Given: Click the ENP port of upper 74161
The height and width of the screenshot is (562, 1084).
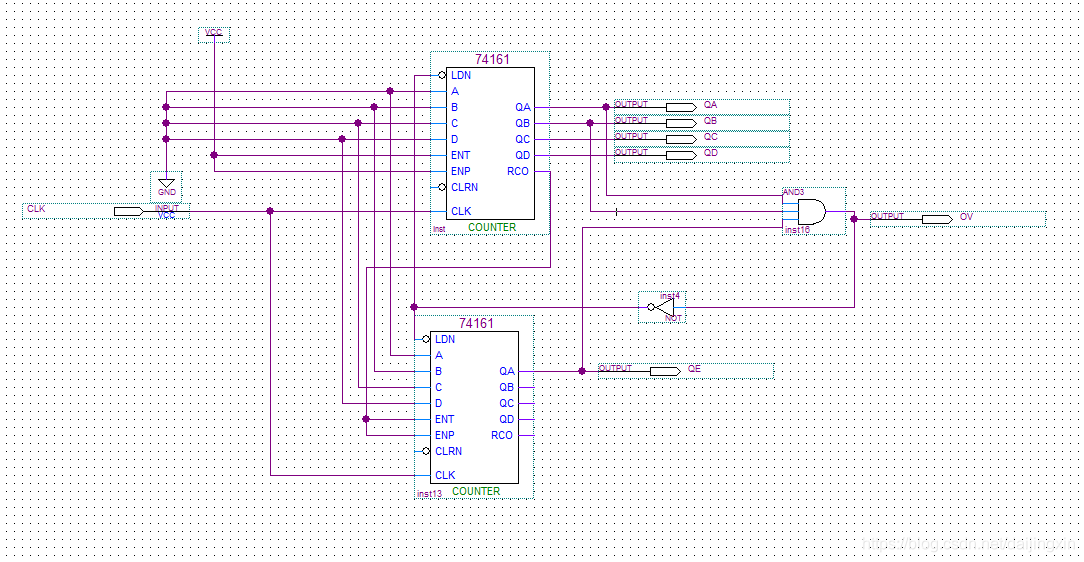Looking at the screenshot, I should (460, 171).
